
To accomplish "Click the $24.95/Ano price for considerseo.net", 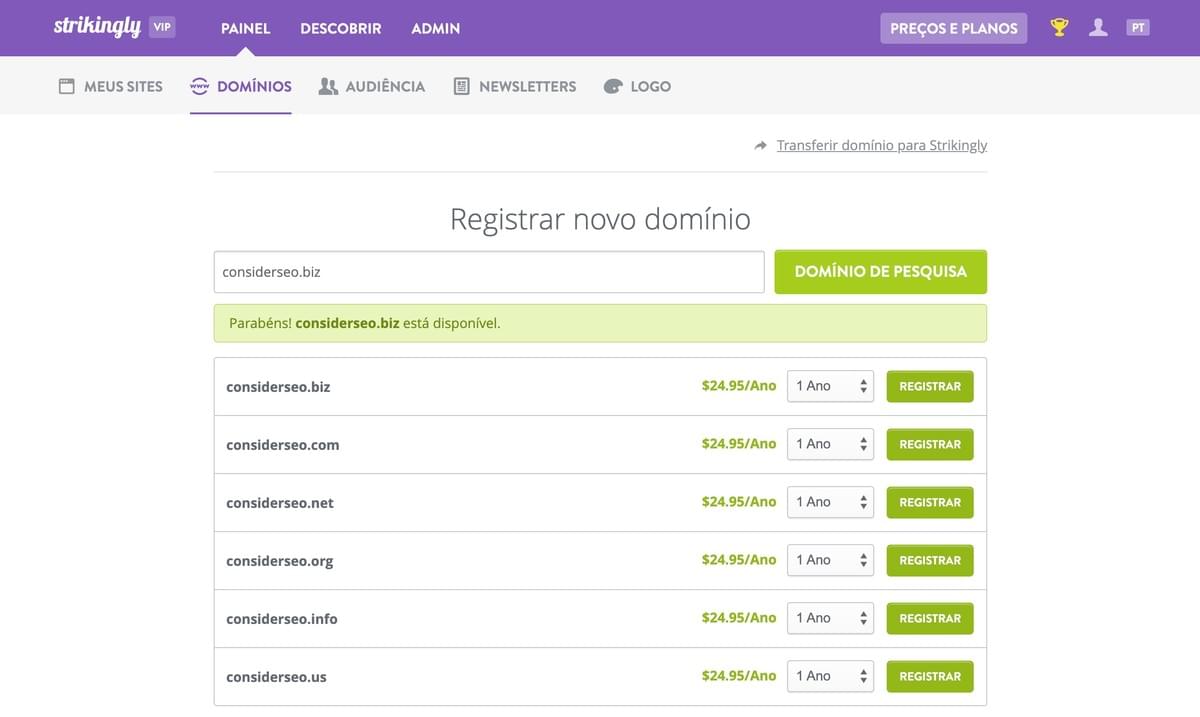I will [739, 502].
